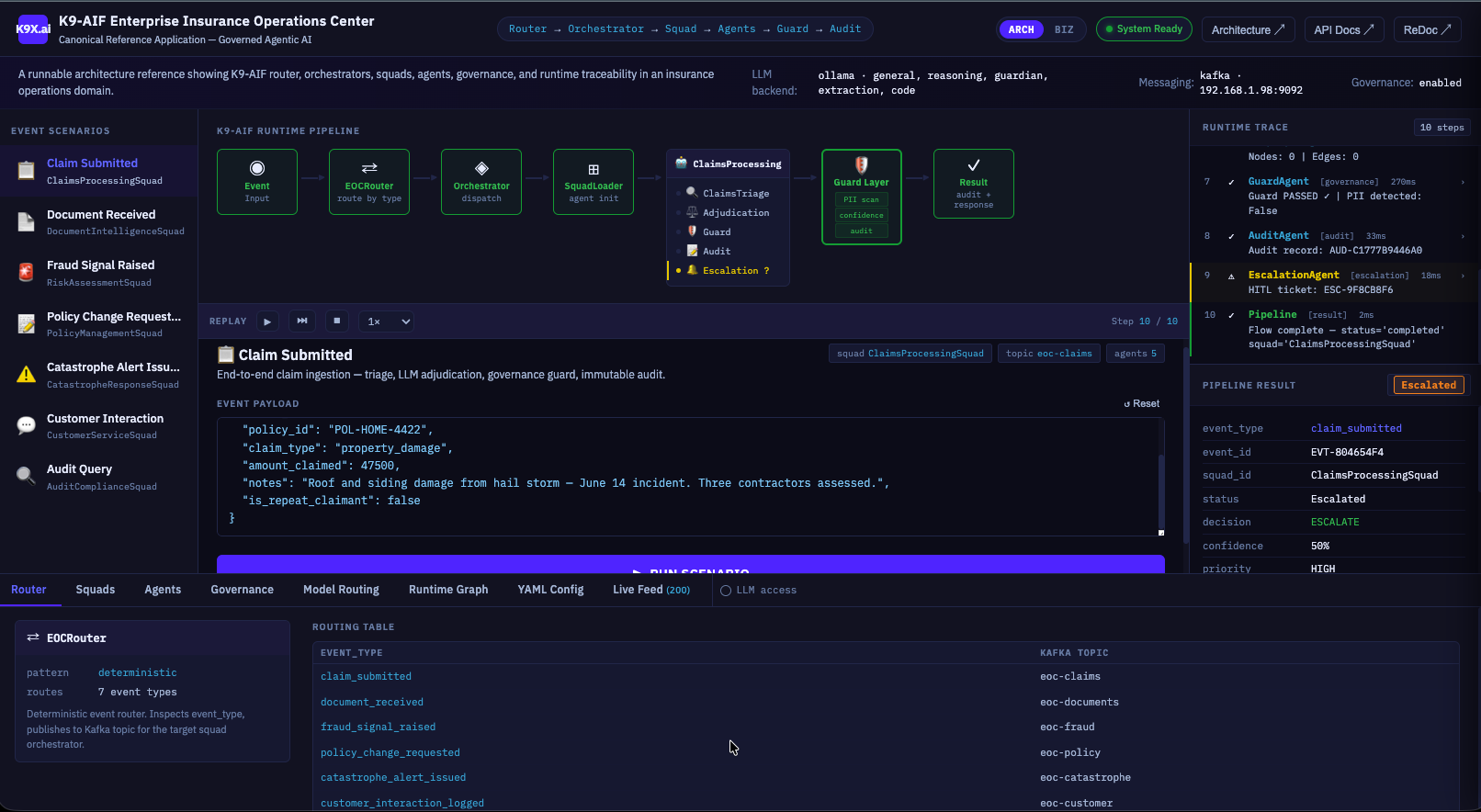Click the topic eoc-claims chip
Viewport: 1481px width, 812px height.
[x=1049, y=354]
